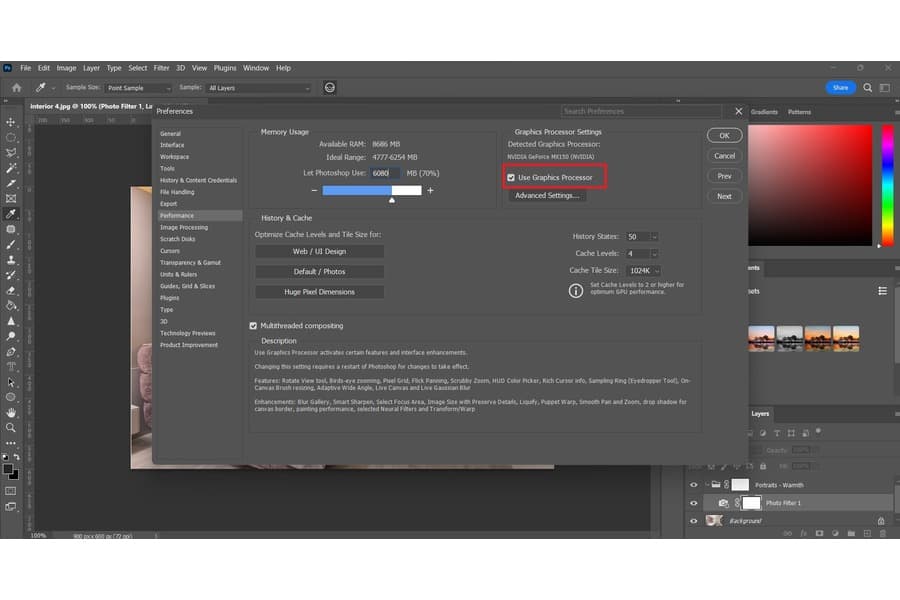
Task: Select the Frame tool
Action: (x=11, y=199)
